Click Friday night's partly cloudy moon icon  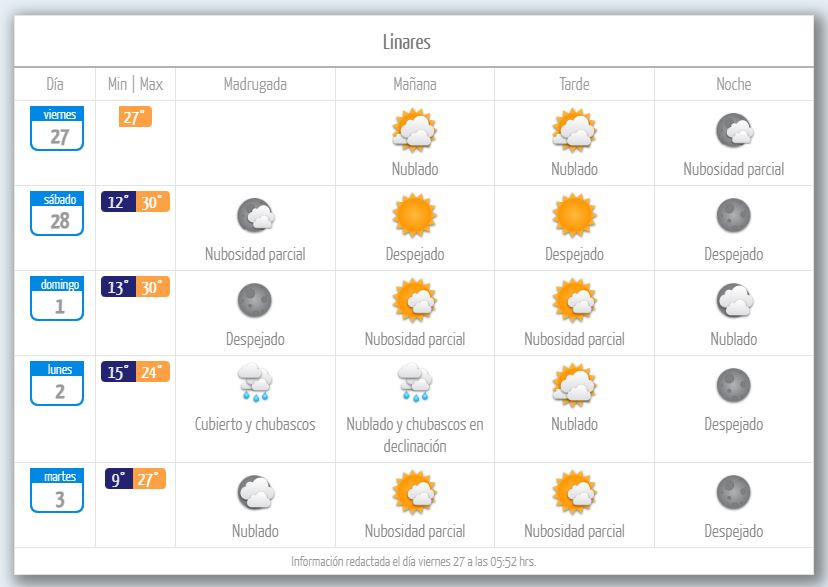pos(734,130)
